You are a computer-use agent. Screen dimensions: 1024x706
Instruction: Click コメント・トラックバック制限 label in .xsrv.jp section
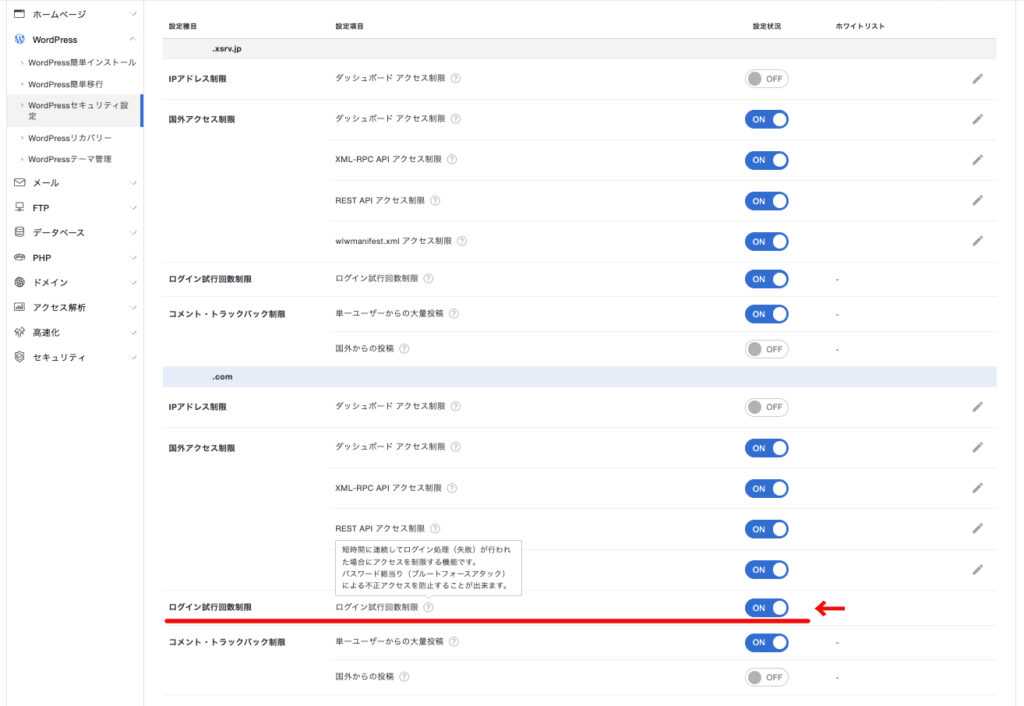(x=227, y=314)
